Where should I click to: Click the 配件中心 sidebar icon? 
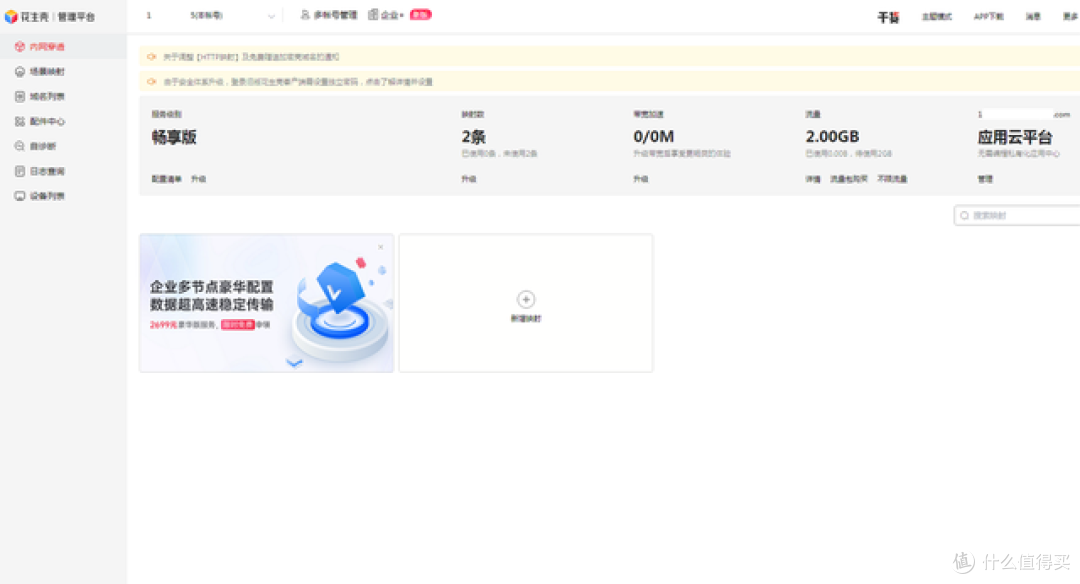point(20,121)
